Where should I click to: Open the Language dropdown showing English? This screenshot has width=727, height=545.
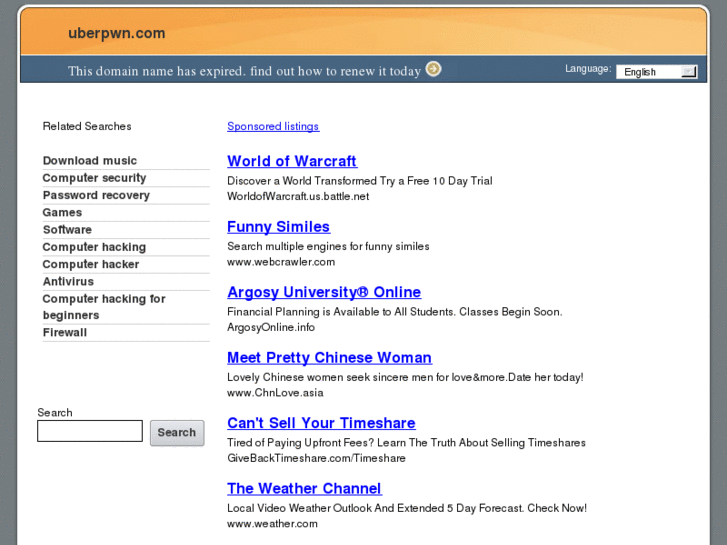[657, 71]
